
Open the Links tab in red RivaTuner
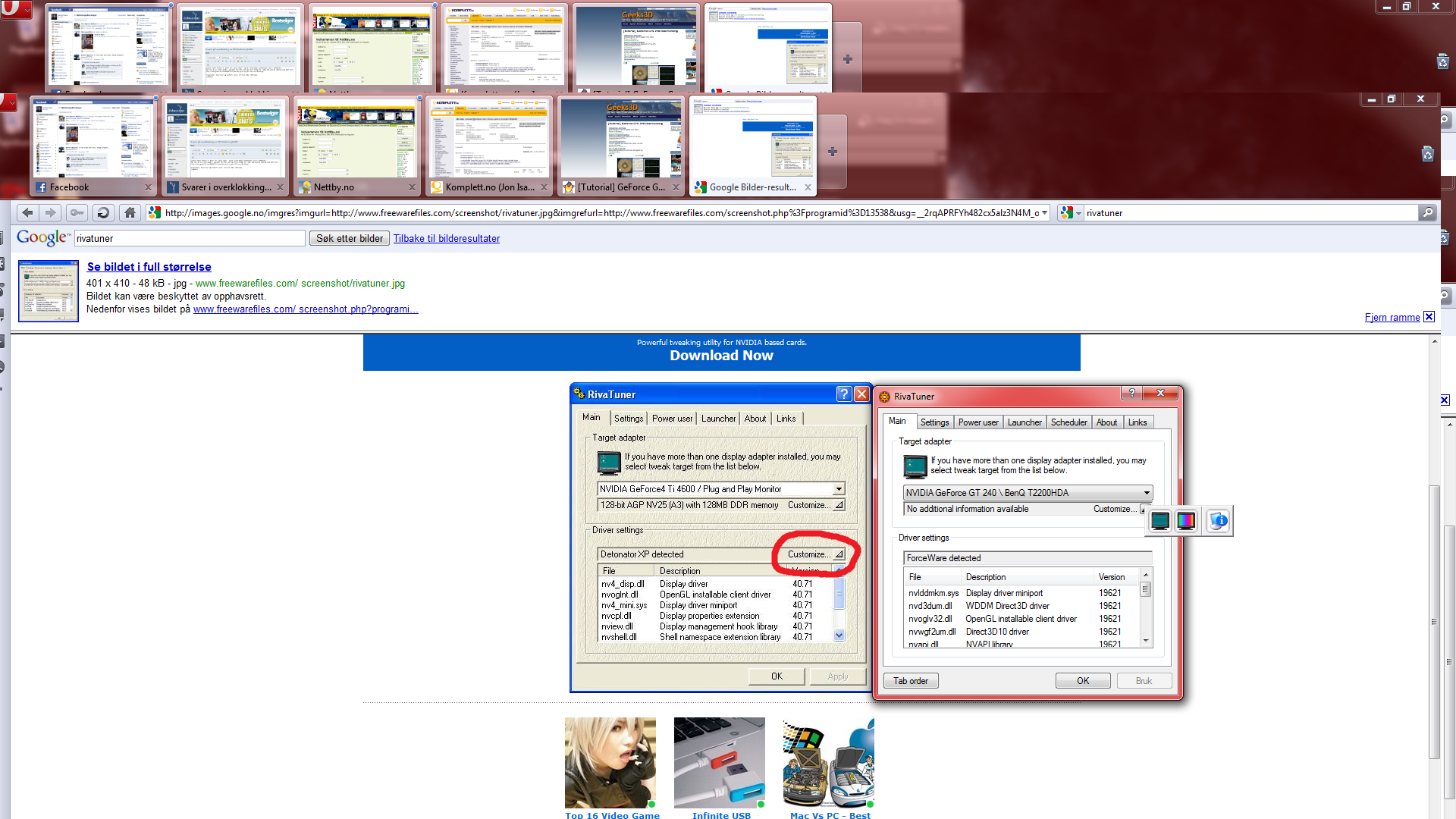click(1137, 422)
